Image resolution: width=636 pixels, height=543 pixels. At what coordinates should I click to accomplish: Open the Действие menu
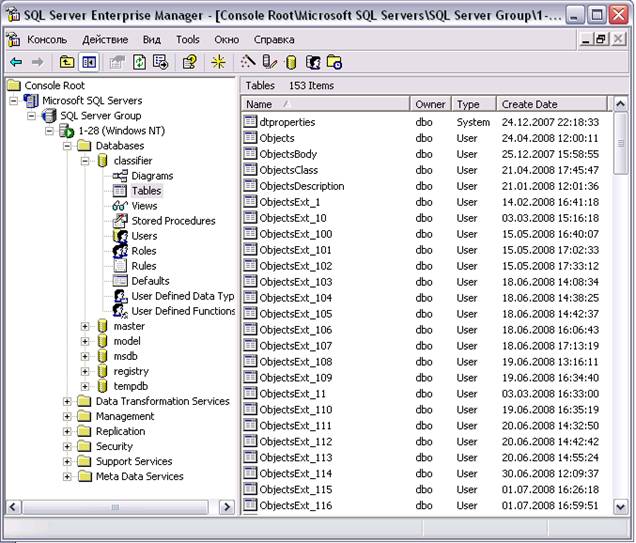(x=105, y=40)
